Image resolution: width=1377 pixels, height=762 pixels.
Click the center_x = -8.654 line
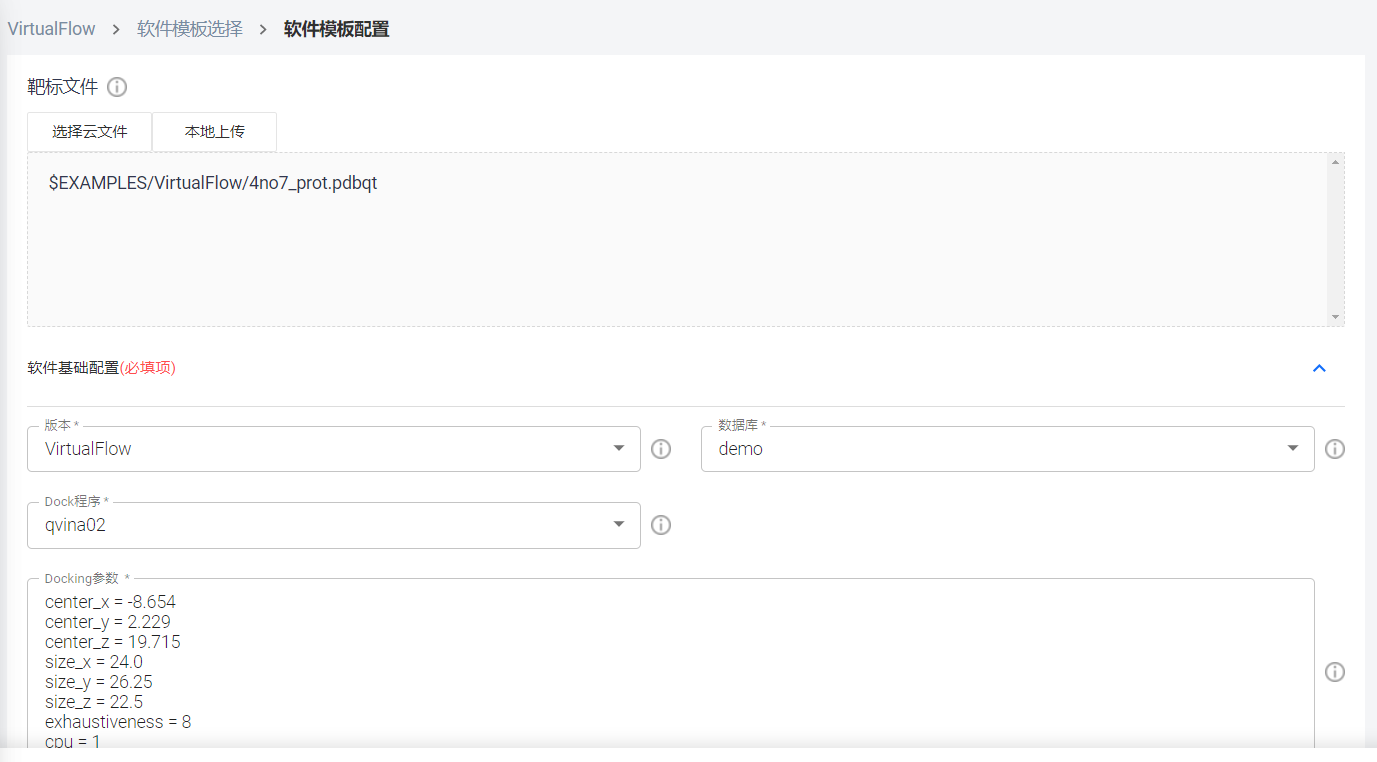coord(110,602)
